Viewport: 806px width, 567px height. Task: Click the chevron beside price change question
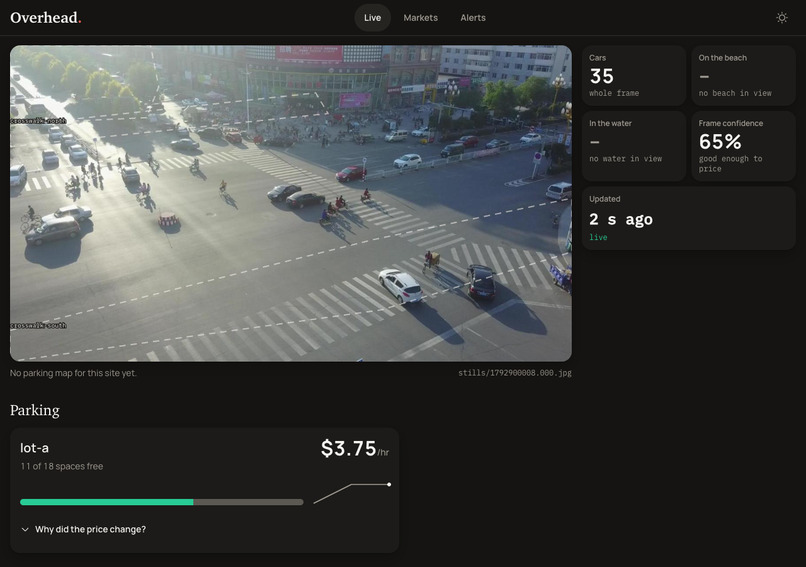click(25, 529)
